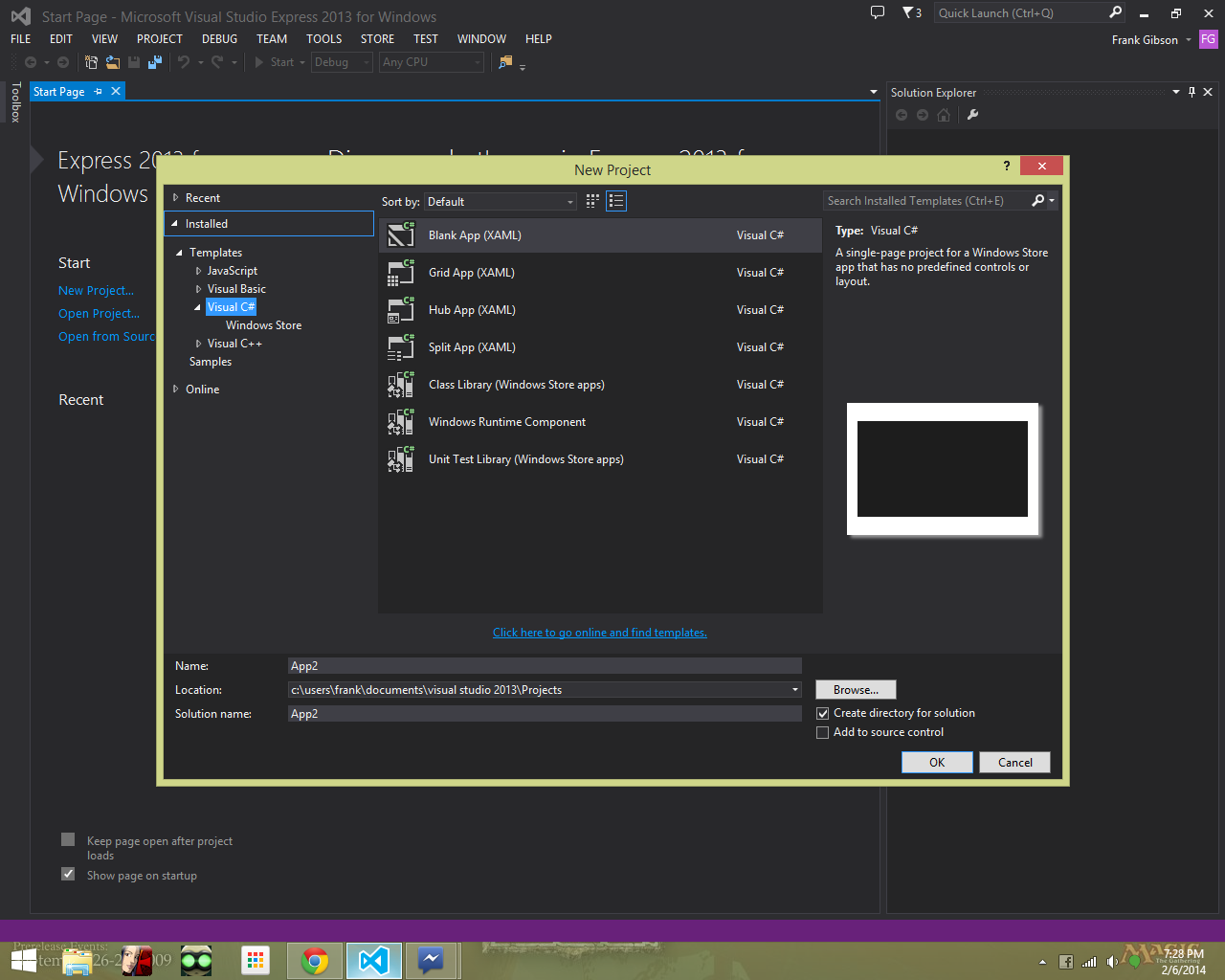Click the Windows Start button
1225x980 pixels.
click(24, 961)
